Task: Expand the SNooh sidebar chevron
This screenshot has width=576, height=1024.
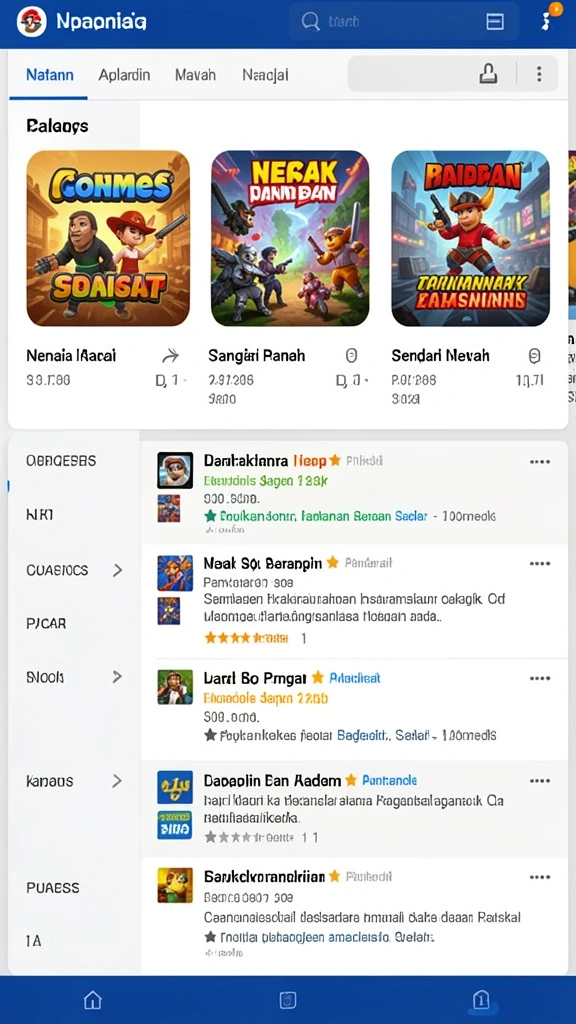Action: point(118,677)
